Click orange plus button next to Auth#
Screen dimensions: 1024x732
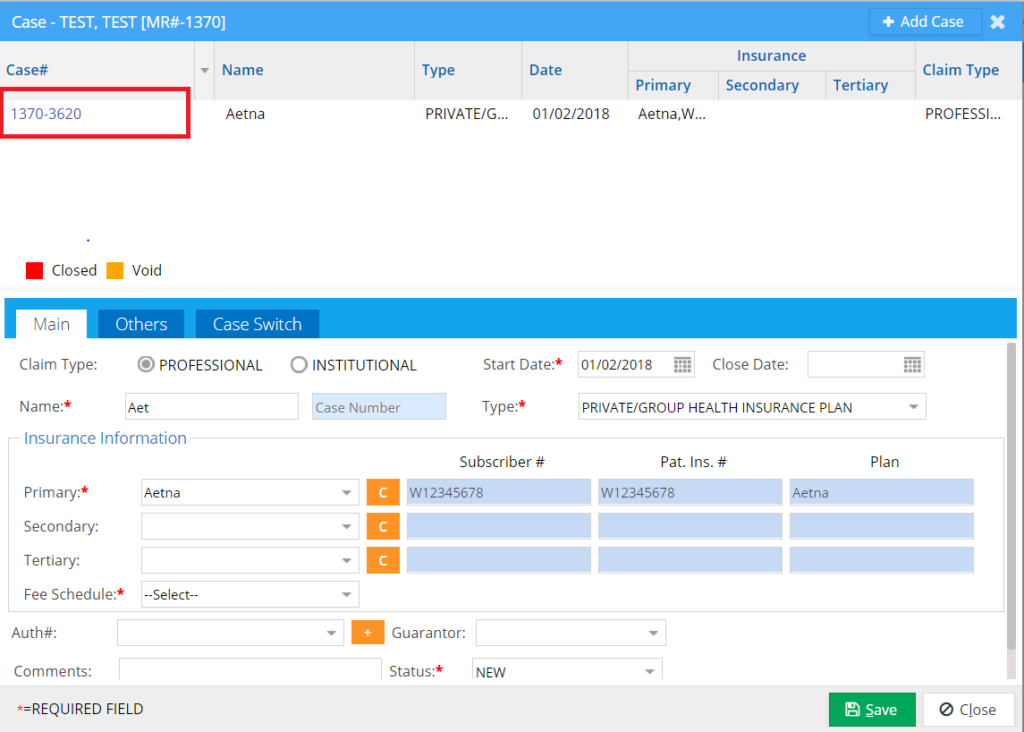[367, 633]
